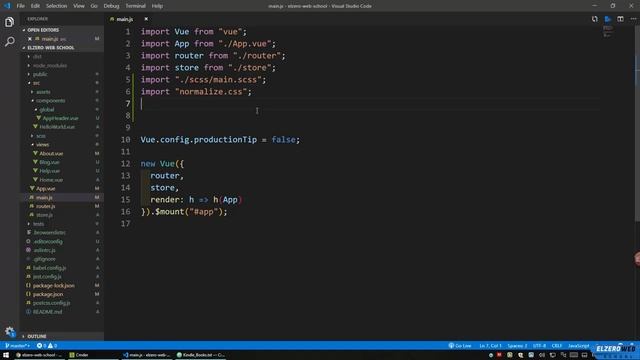Change JavaScript language mode in status bar
640x360 pixels.
[x=578, y=346]
